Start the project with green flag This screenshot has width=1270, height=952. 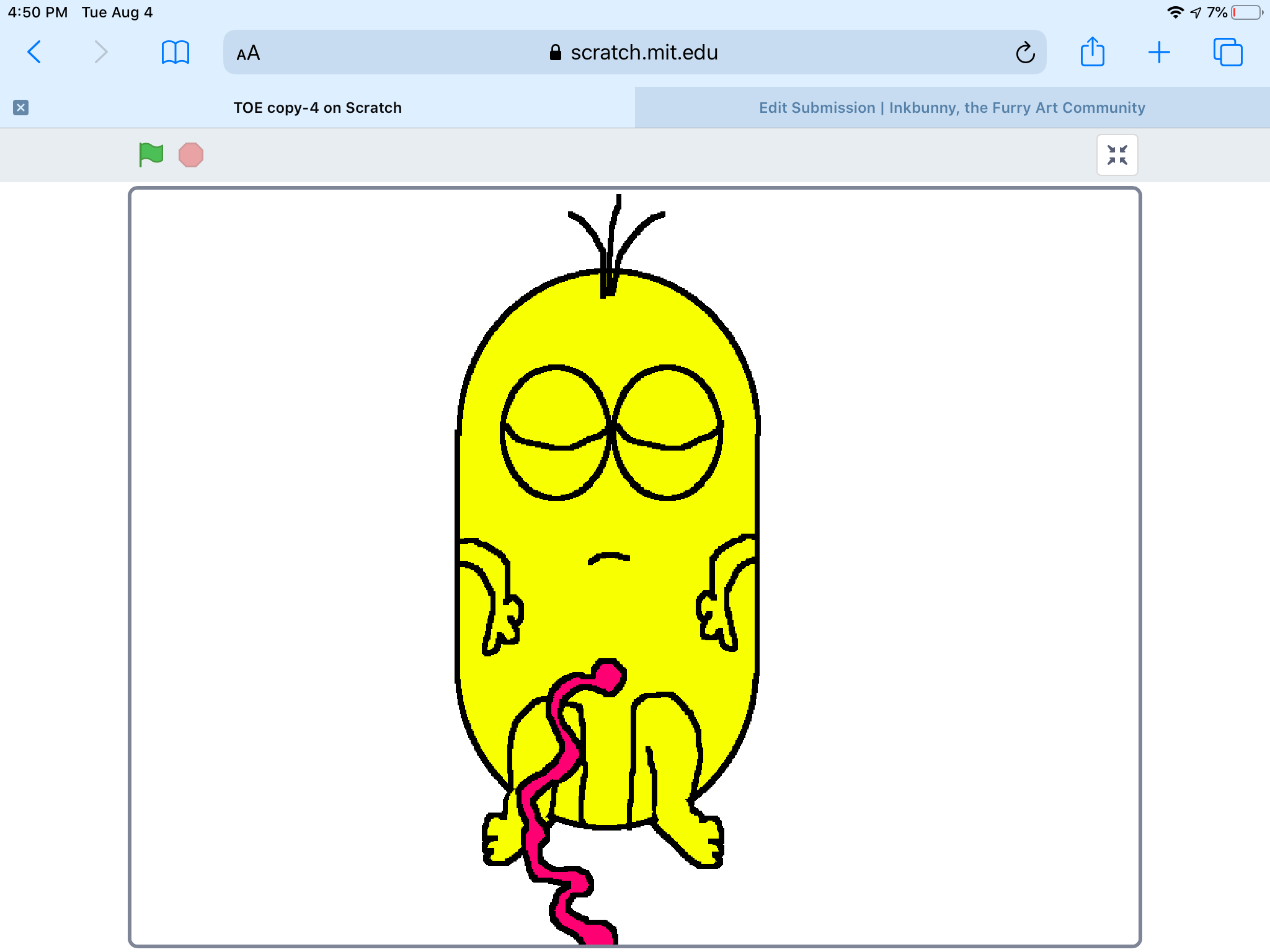(151, 155)
